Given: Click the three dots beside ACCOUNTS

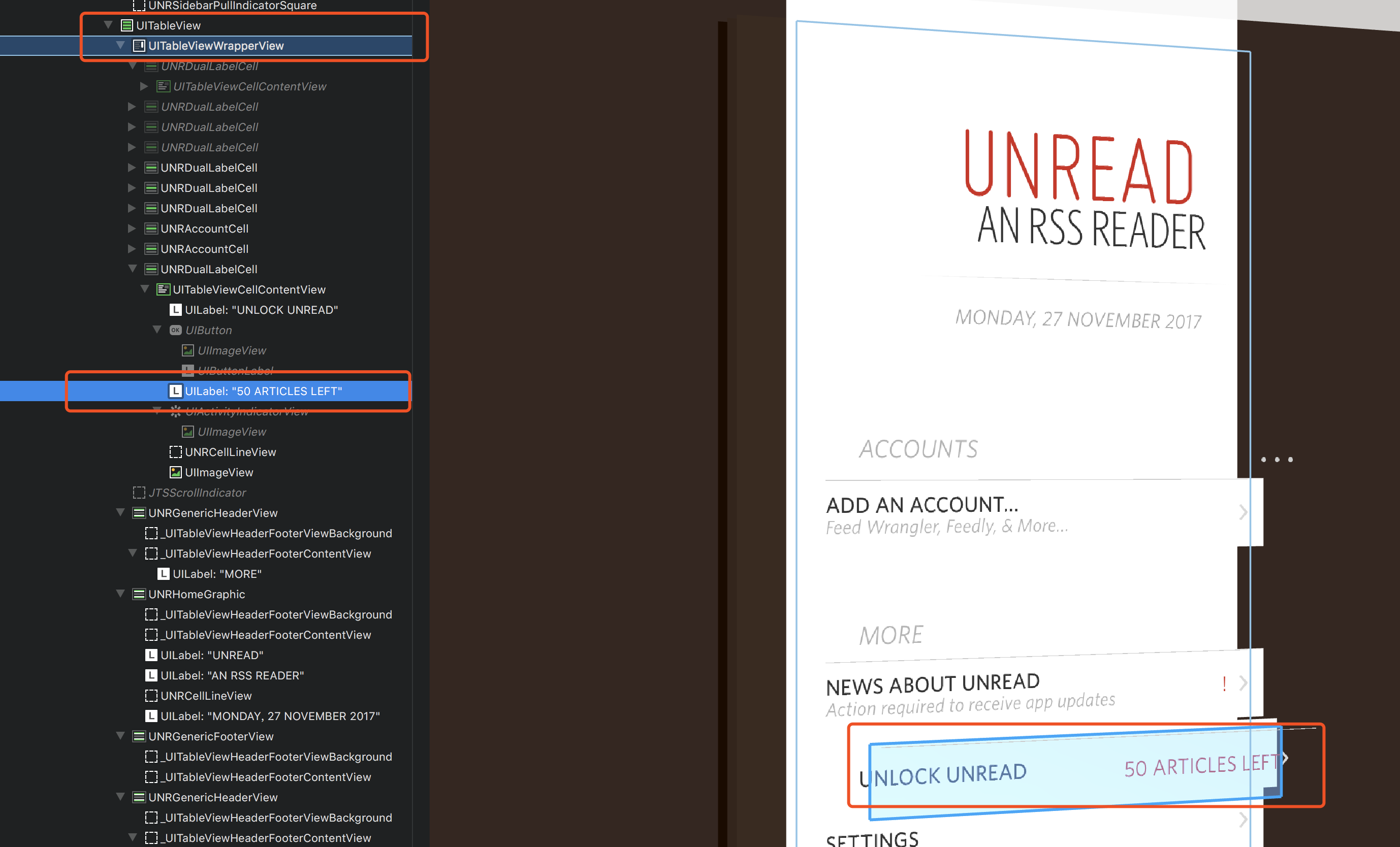Looking at the screenshot, I should (1276, 460).
